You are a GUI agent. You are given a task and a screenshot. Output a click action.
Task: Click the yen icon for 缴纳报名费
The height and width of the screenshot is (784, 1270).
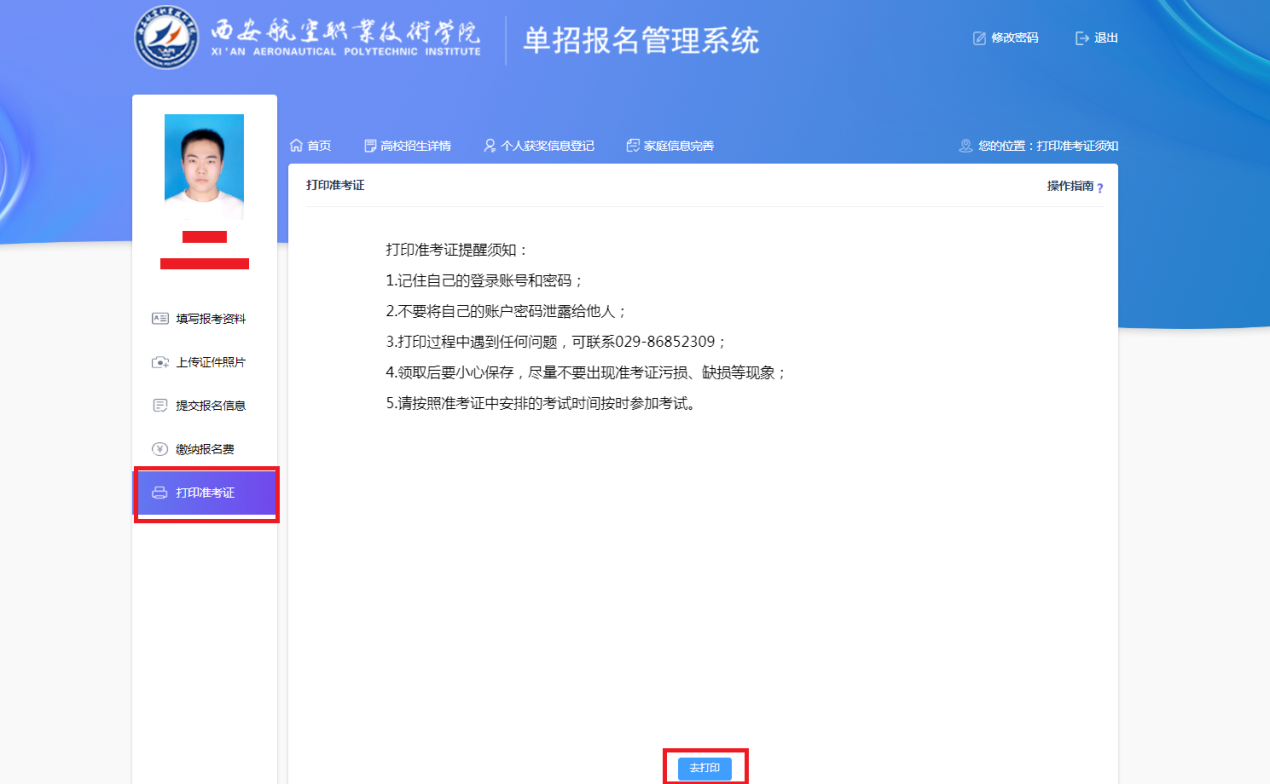coord(159,449)
